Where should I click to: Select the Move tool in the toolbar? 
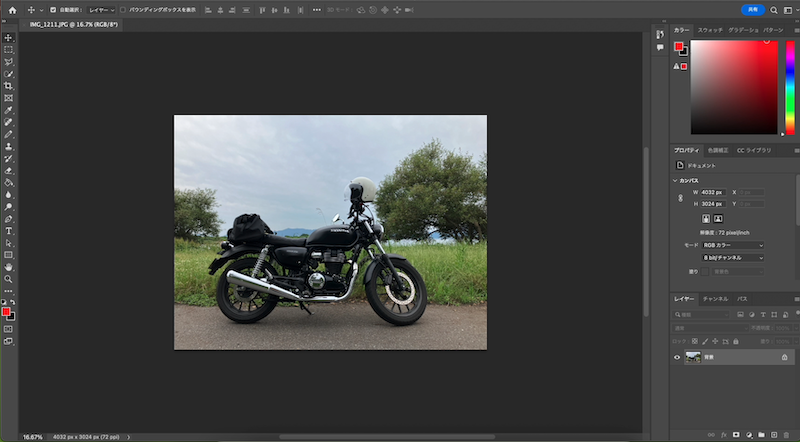pyautogui.click(x=8, y=38)
